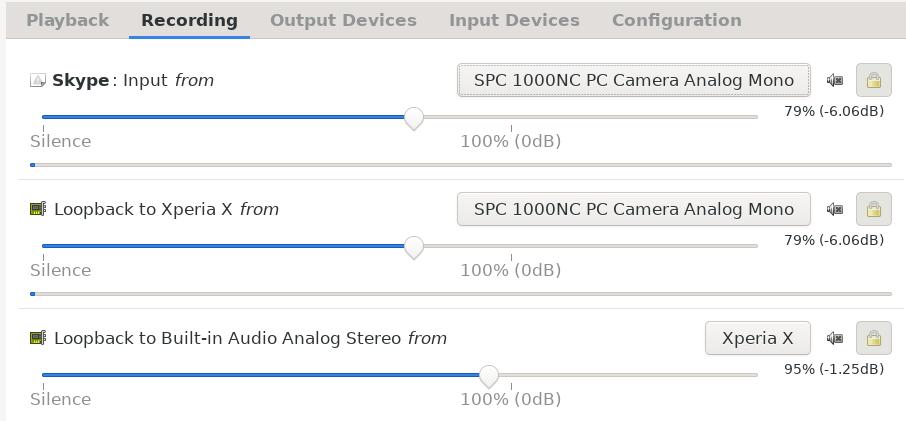The image size is (906, 421).
Task: Switch to the Playback tab
Action: 68,20
